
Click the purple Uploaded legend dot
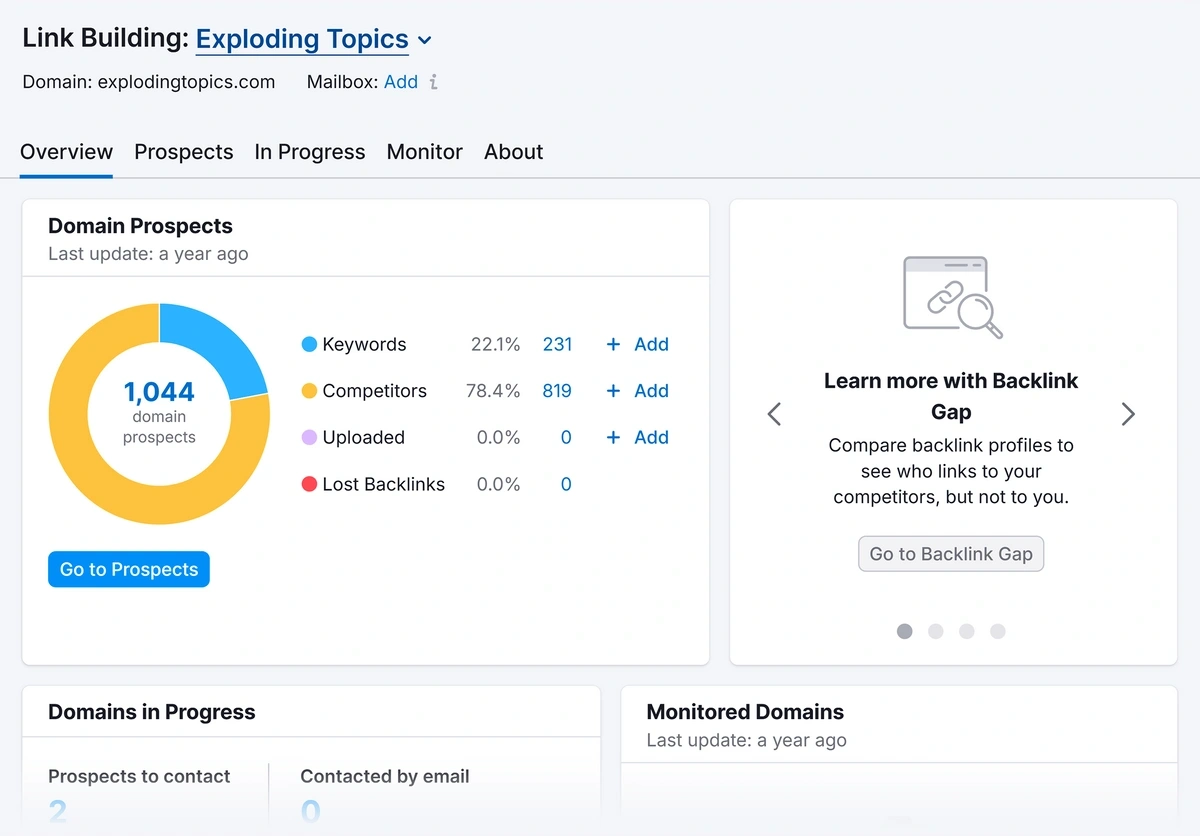[x=309, y=437]
